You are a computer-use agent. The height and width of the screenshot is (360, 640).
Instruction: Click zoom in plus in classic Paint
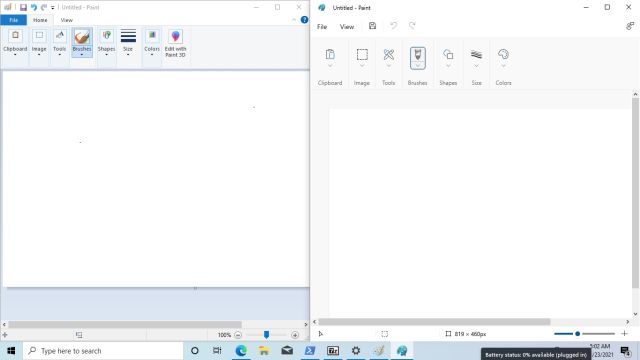[x=295, y=335]
